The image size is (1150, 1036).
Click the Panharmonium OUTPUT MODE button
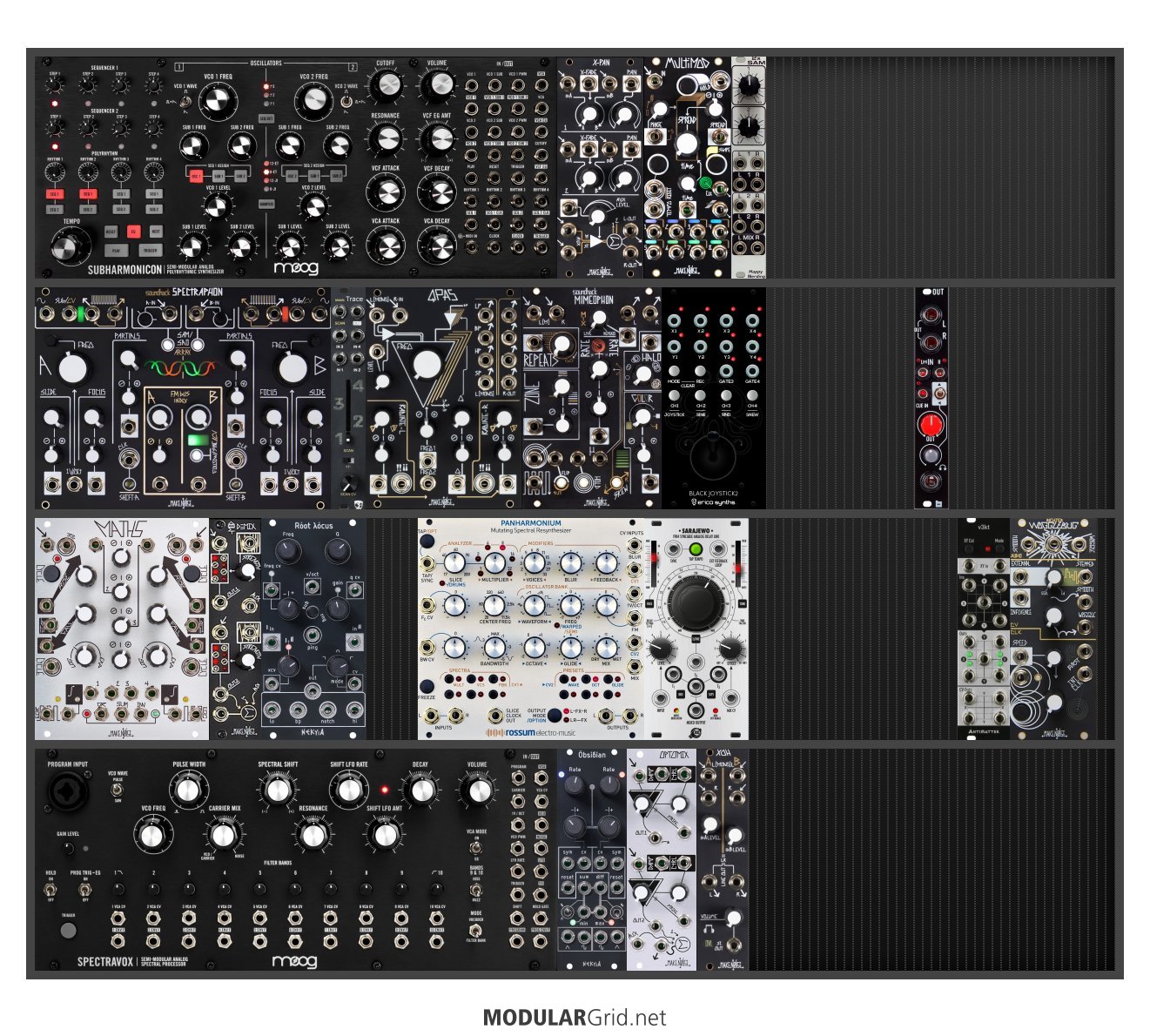555,715
